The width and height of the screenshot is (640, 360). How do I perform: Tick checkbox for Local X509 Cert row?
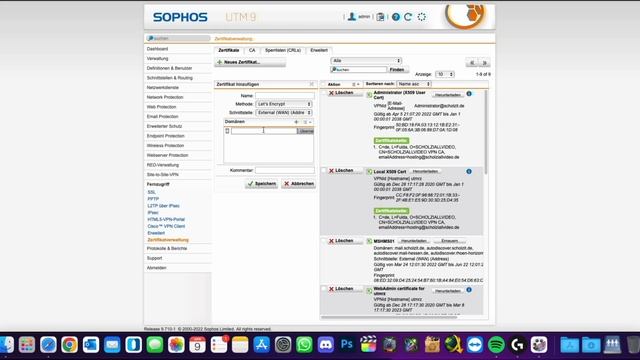324,171
